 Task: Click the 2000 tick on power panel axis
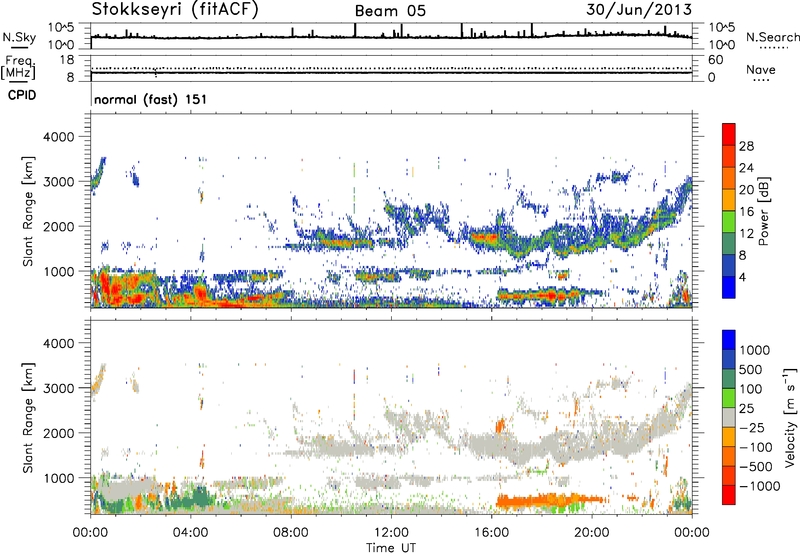point(59,226)
